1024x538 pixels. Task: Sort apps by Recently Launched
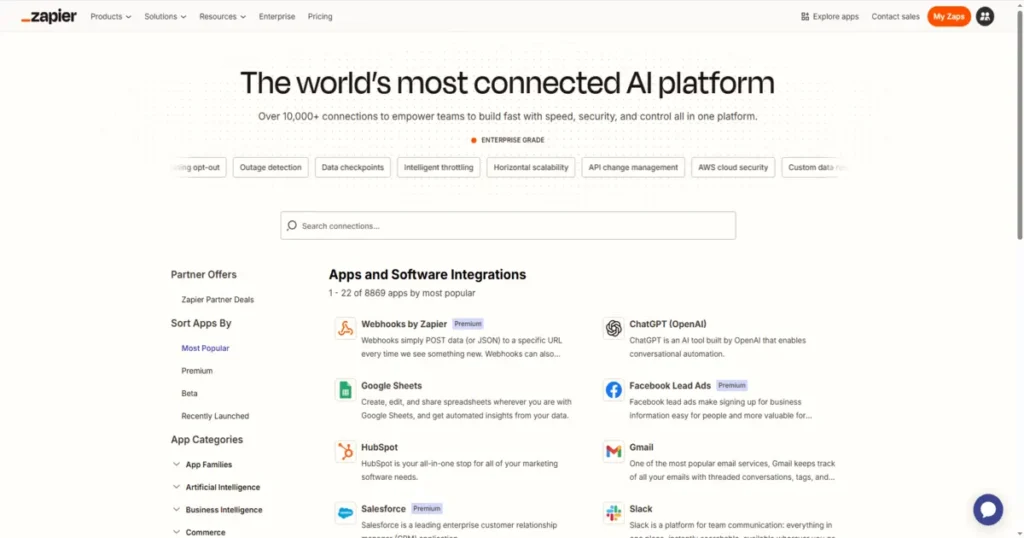[215, 416]
